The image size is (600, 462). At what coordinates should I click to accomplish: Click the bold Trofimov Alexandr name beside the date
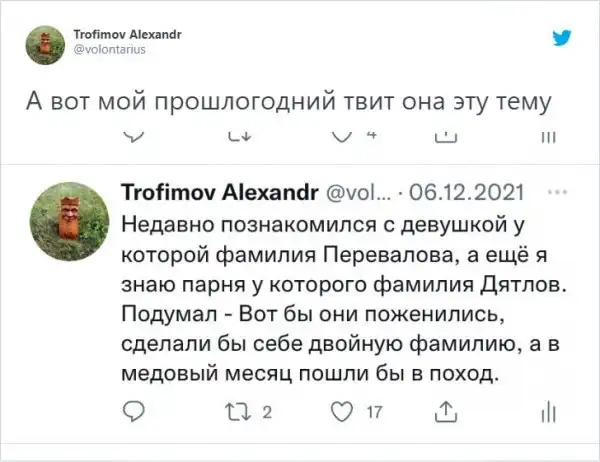click(218, 192)
